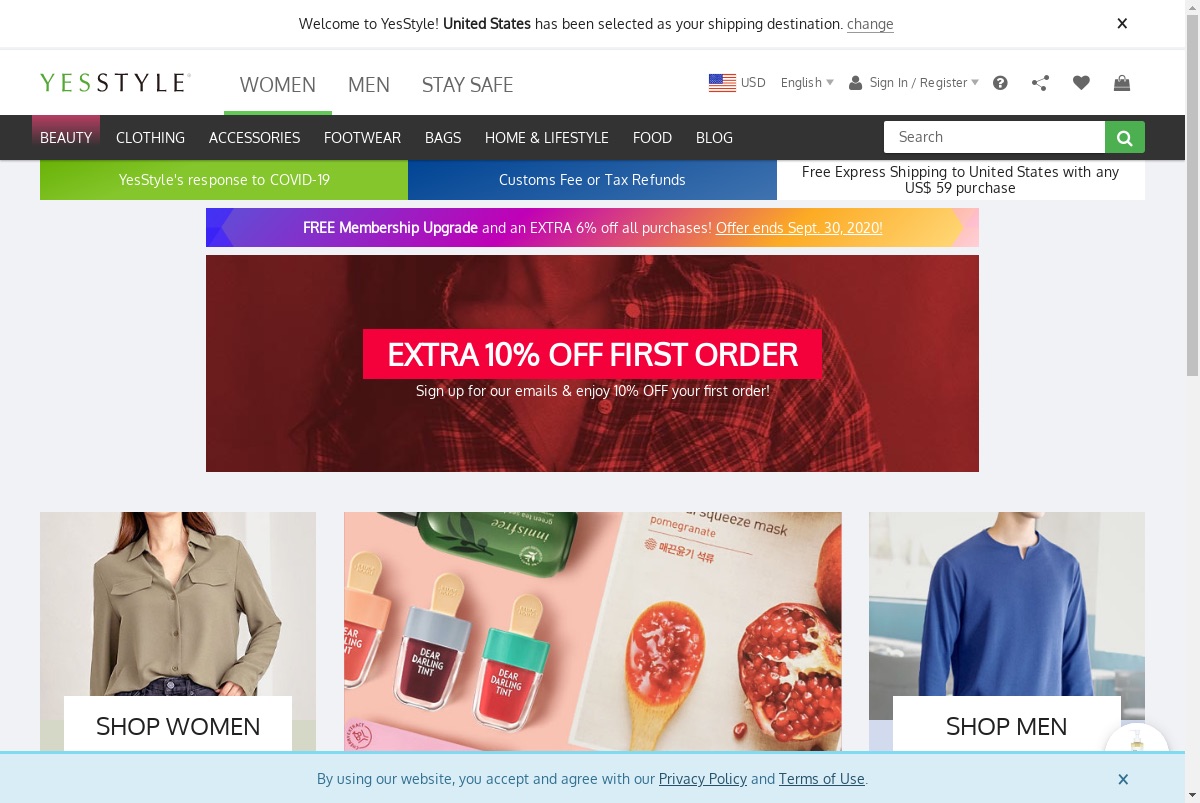Open the USD currency selector
Screen dimensions: 1200x803
coord(753,83)
